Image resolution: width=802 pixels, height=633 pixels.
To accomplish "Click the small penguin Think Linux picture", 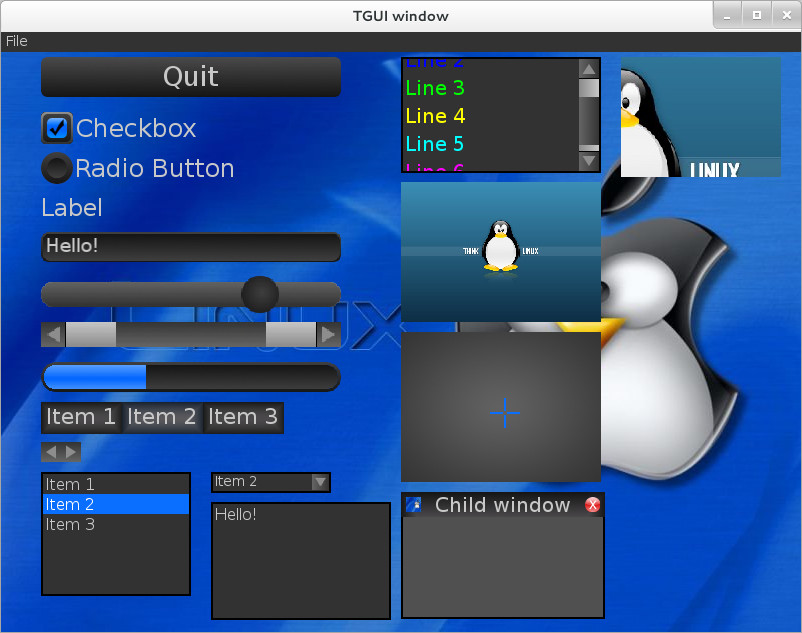I will click(501, 252).
